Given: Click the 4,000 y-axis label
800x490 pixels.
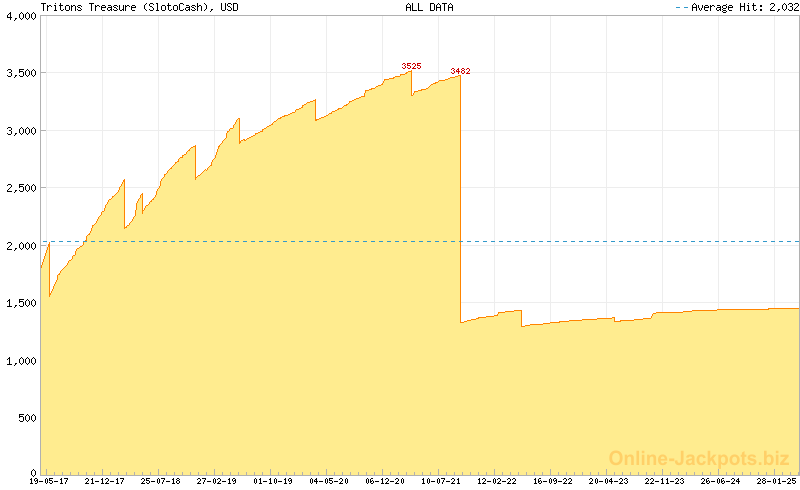Looking at the screenshot, I should point(20,16).
